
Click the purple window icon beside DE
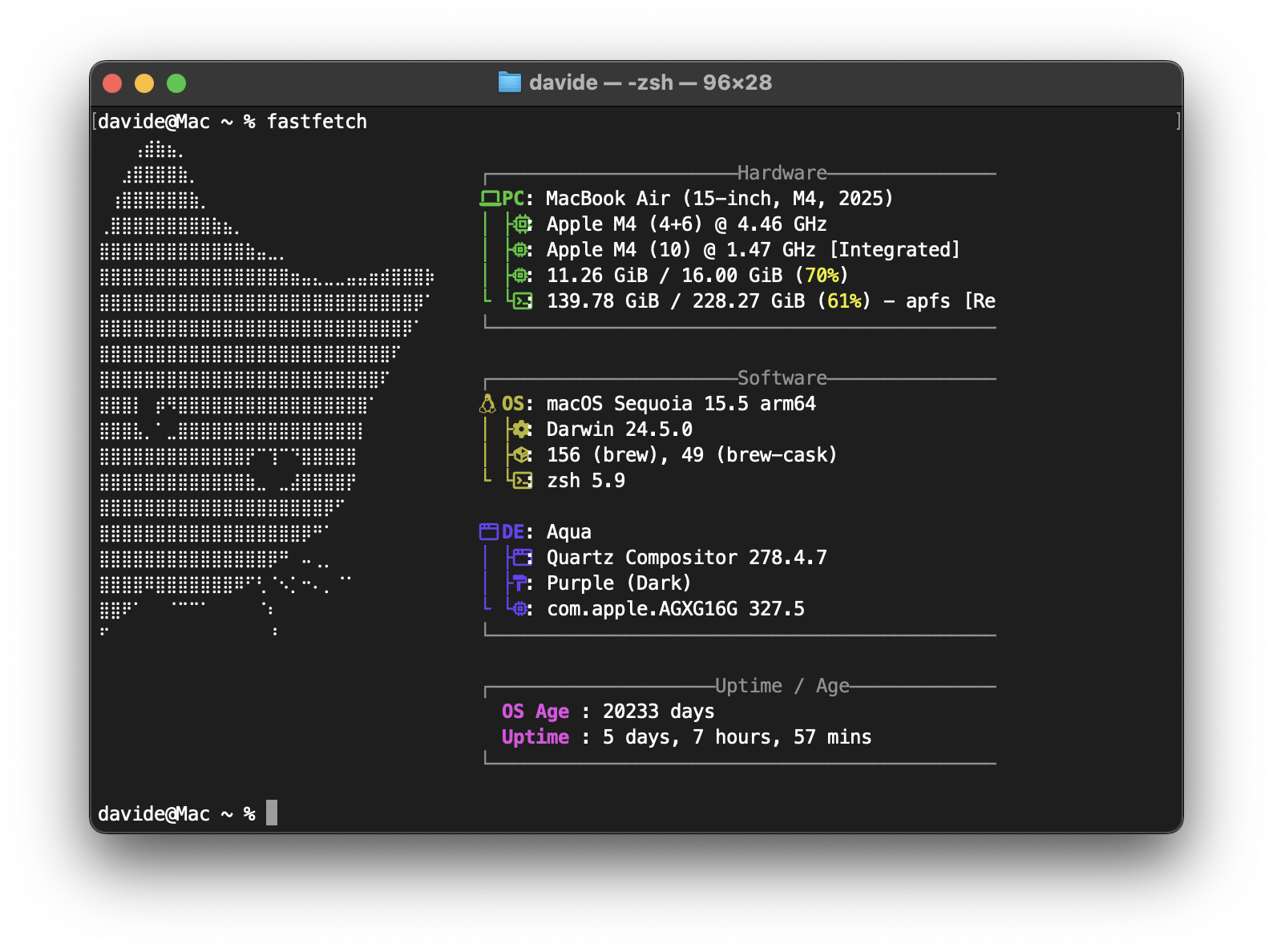[489, 531]
